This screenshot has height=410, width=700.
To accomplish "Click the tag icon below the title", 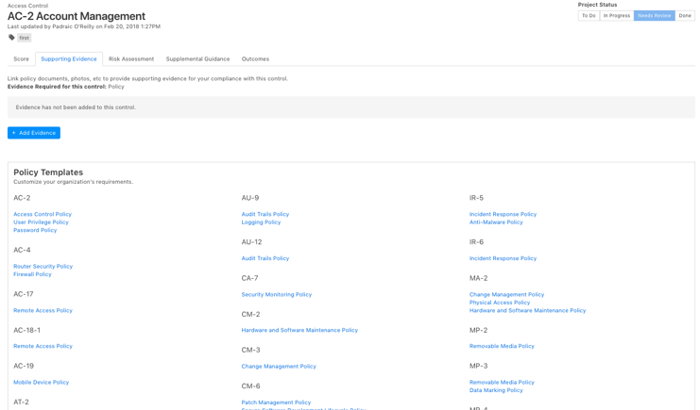I will [12, 38].
